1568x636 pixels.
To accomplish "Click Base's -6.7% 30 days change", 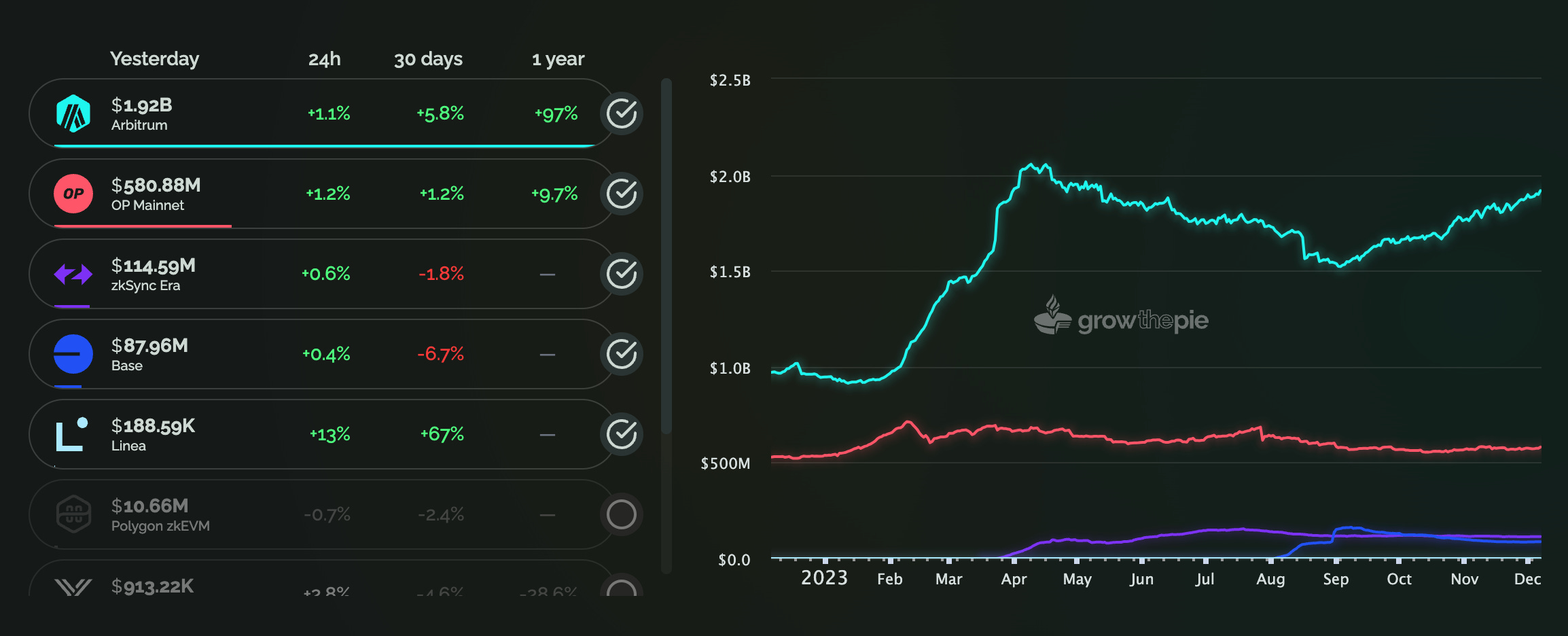I will coord(440,354).
